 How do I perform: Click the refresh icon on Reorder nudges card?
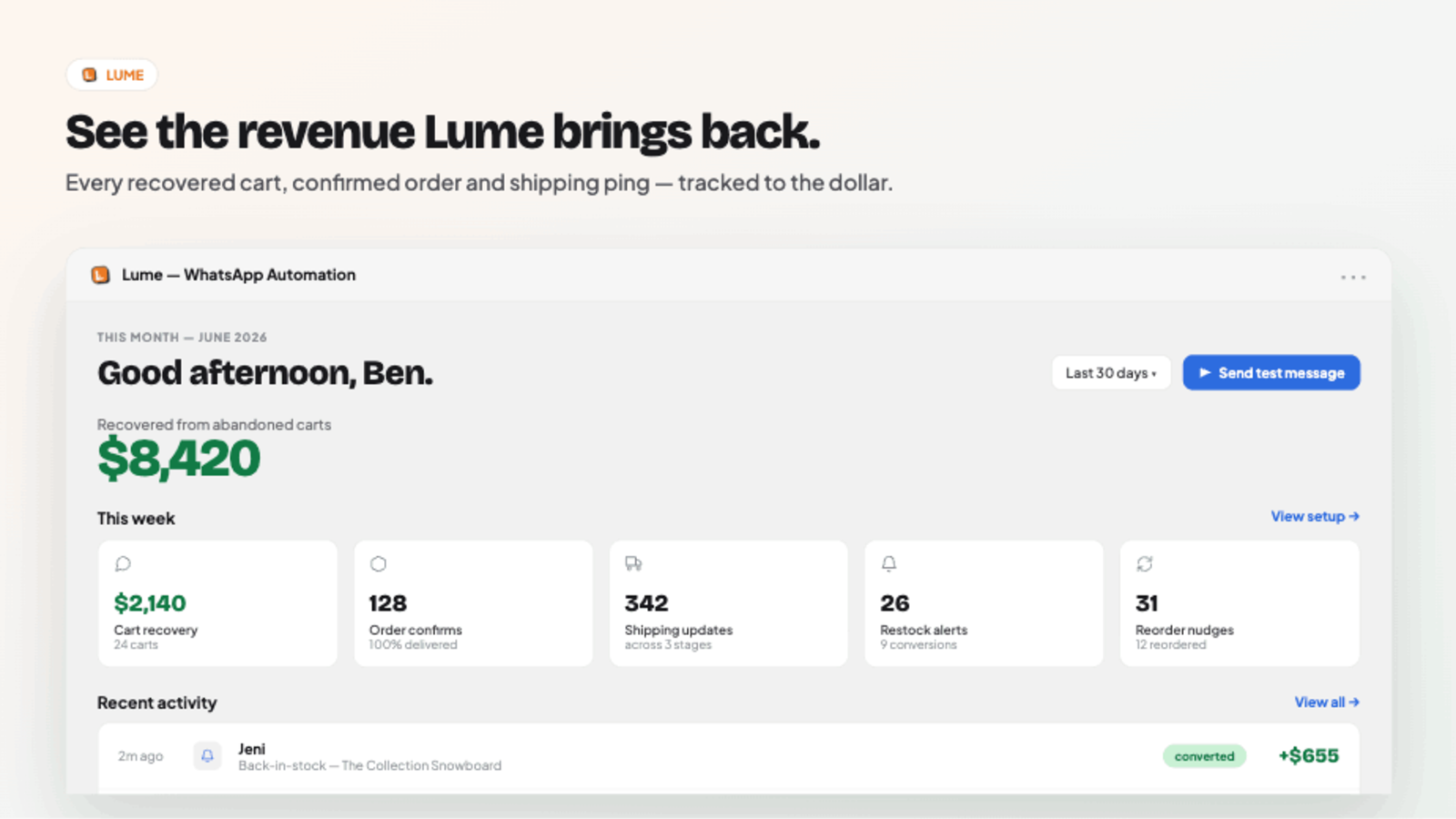(x=1145, y=564)
